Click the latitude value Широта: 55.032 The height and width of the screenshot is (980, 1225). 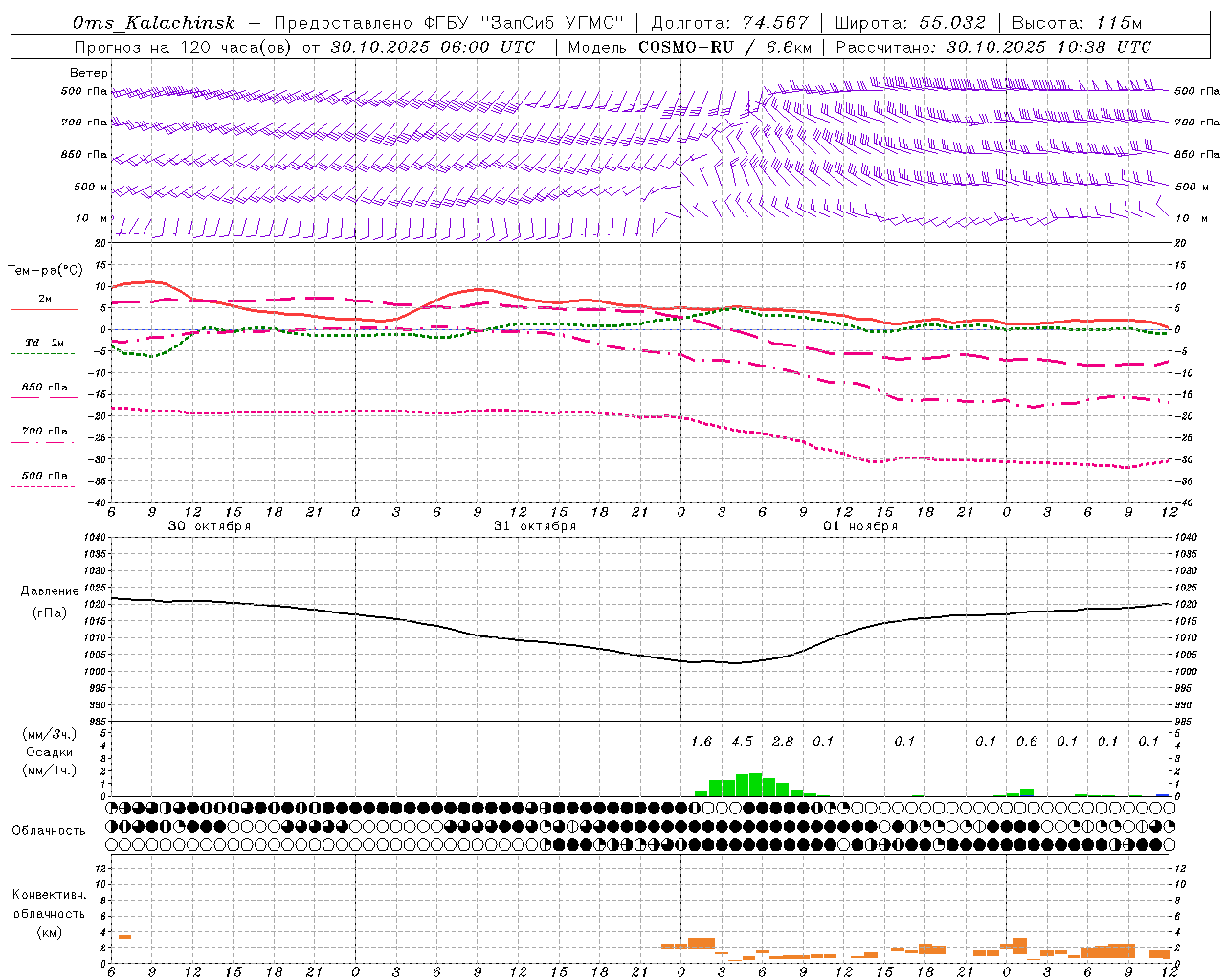click(910, 23)
